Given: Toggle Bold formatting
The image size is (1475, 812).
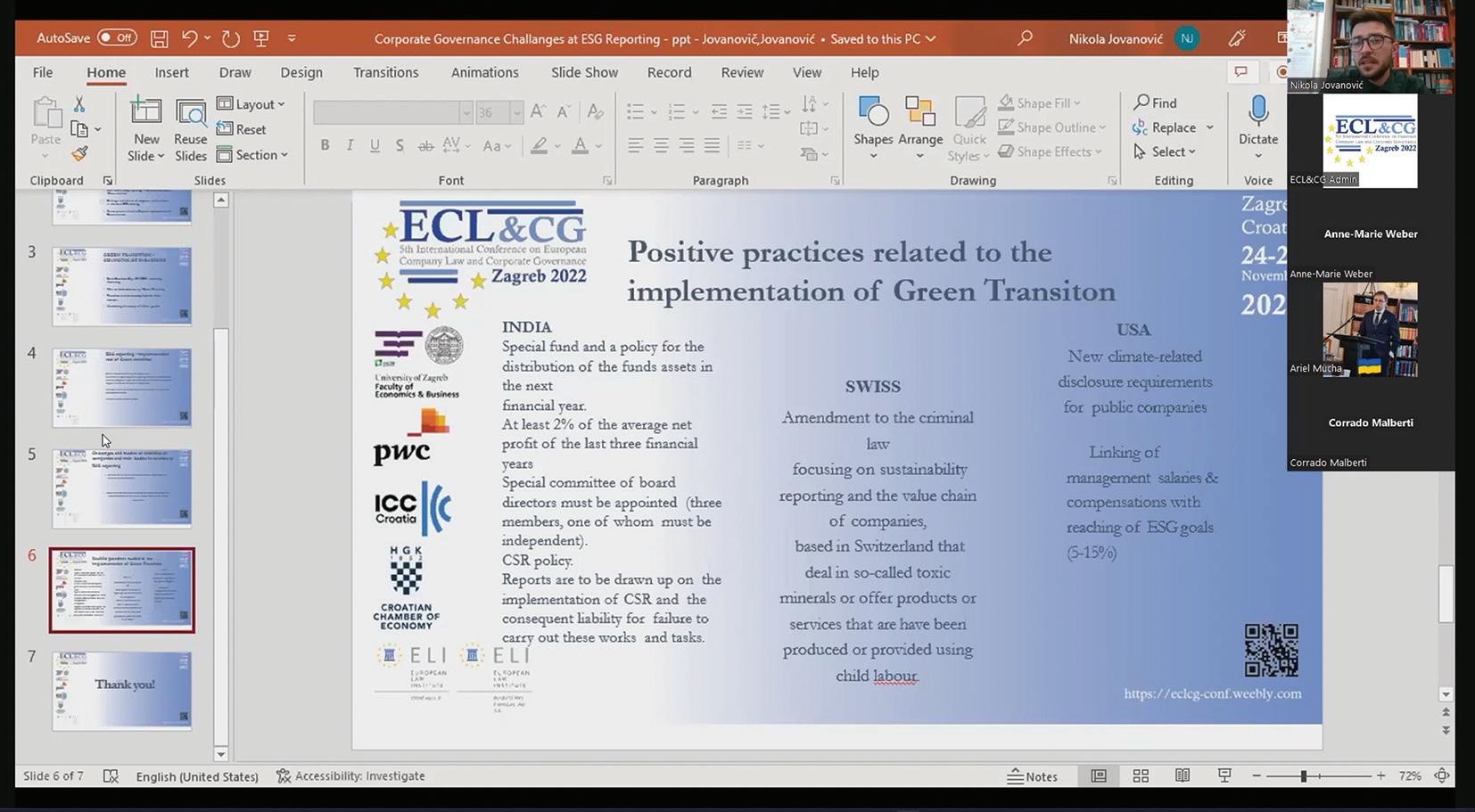Looking at the screenshot, I should [325, 145].
